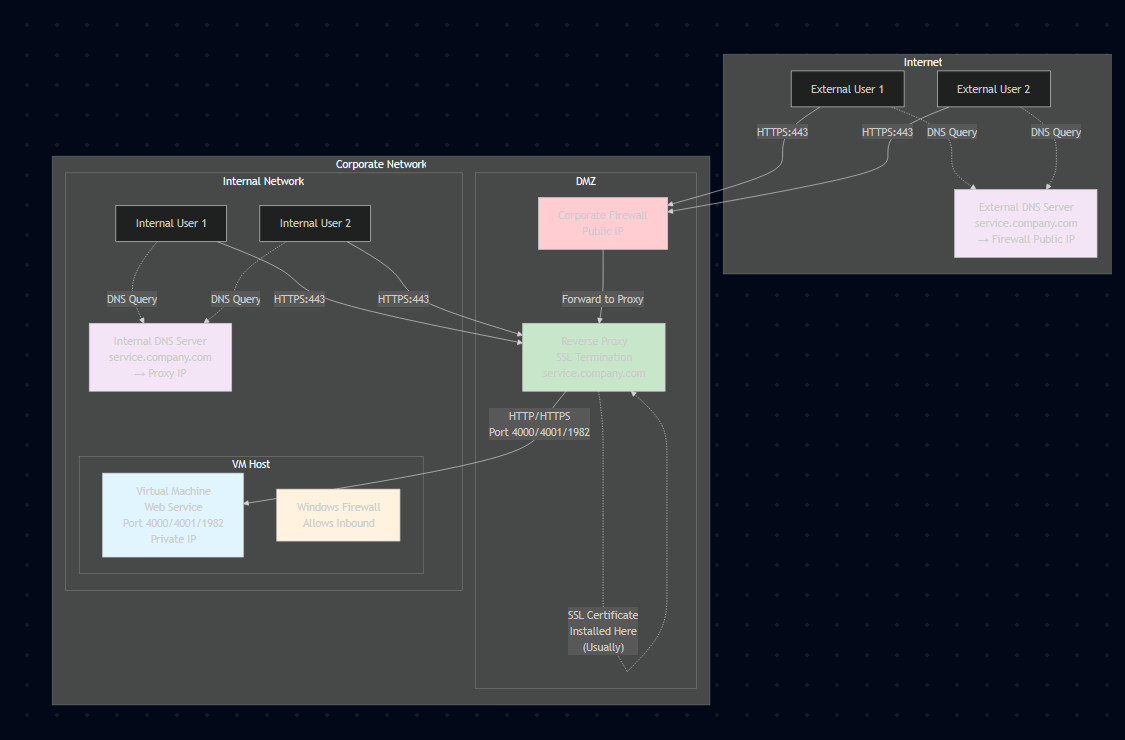
Task: Click the Internal DNS Server node
Action: click(160, 357)
